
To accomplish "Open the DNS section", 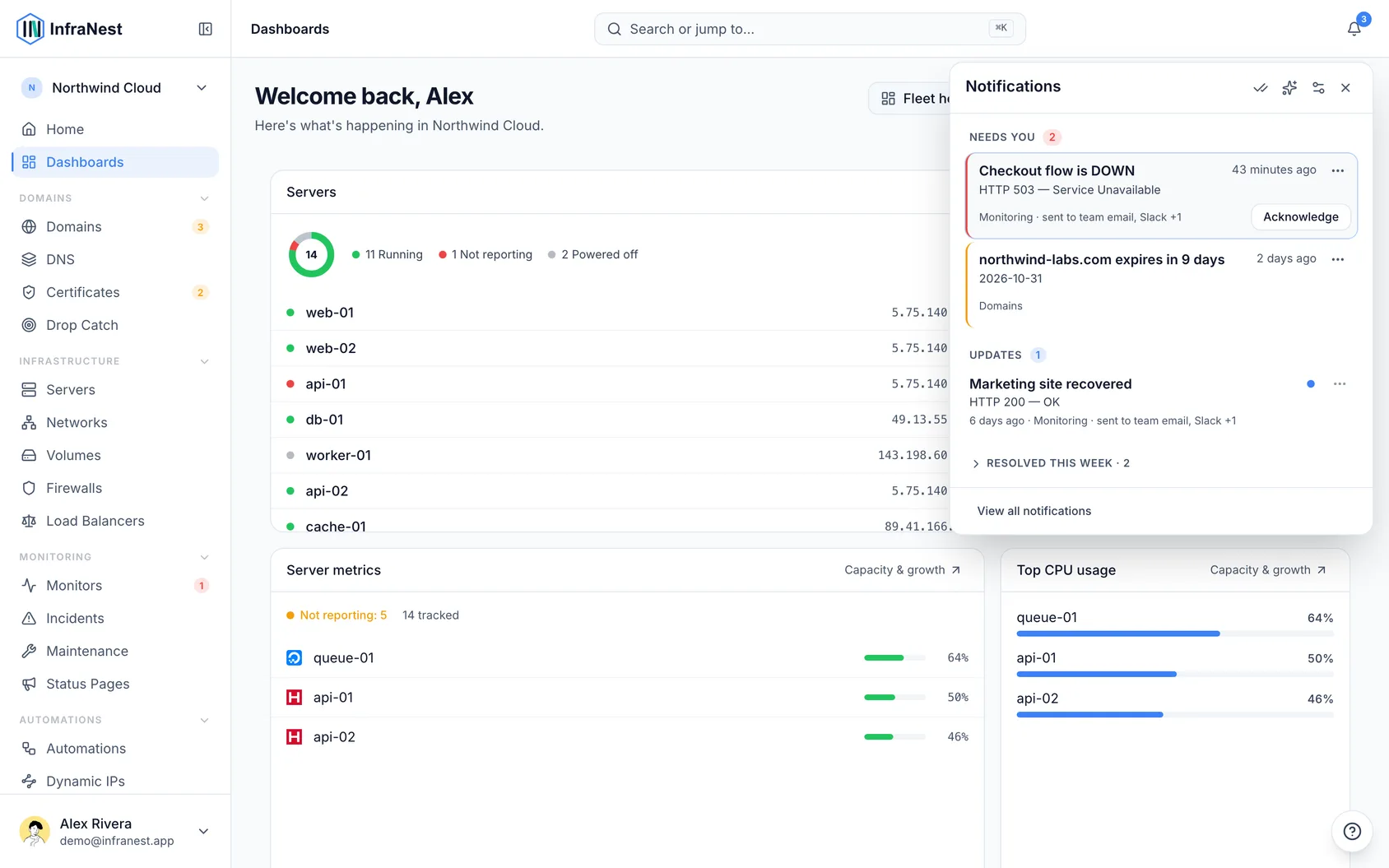I will click(x=115, y=260).
